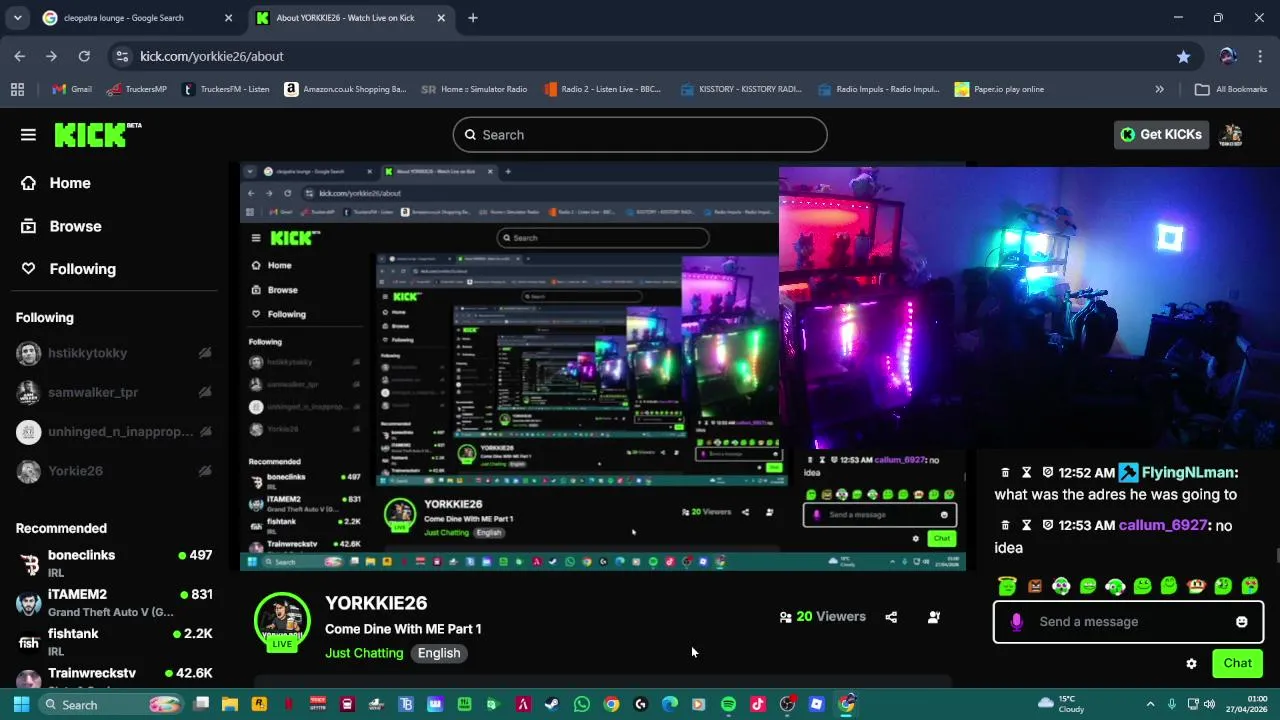Open Gmail bookmark
Viewport: 1280px width, 720px height.
coord(72,89)
